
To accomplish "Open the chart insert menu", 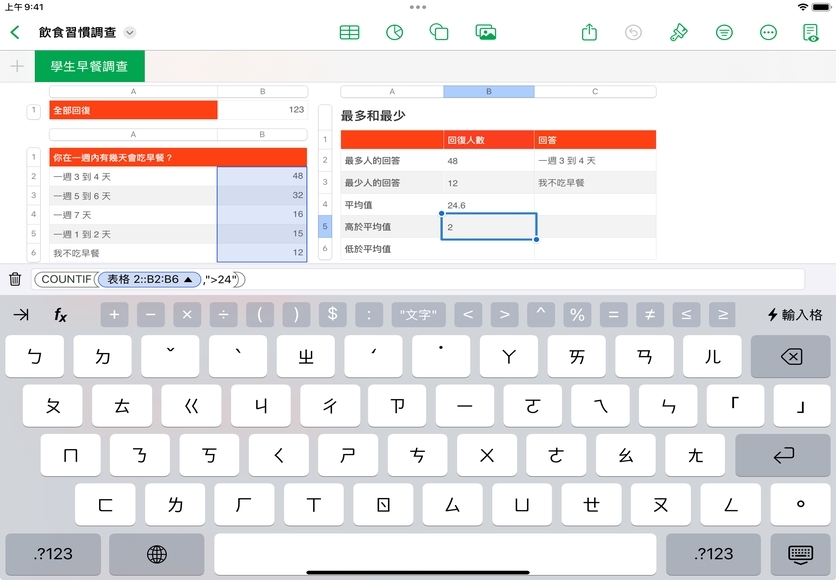I will pyautogui.click(x=394, y=32).
